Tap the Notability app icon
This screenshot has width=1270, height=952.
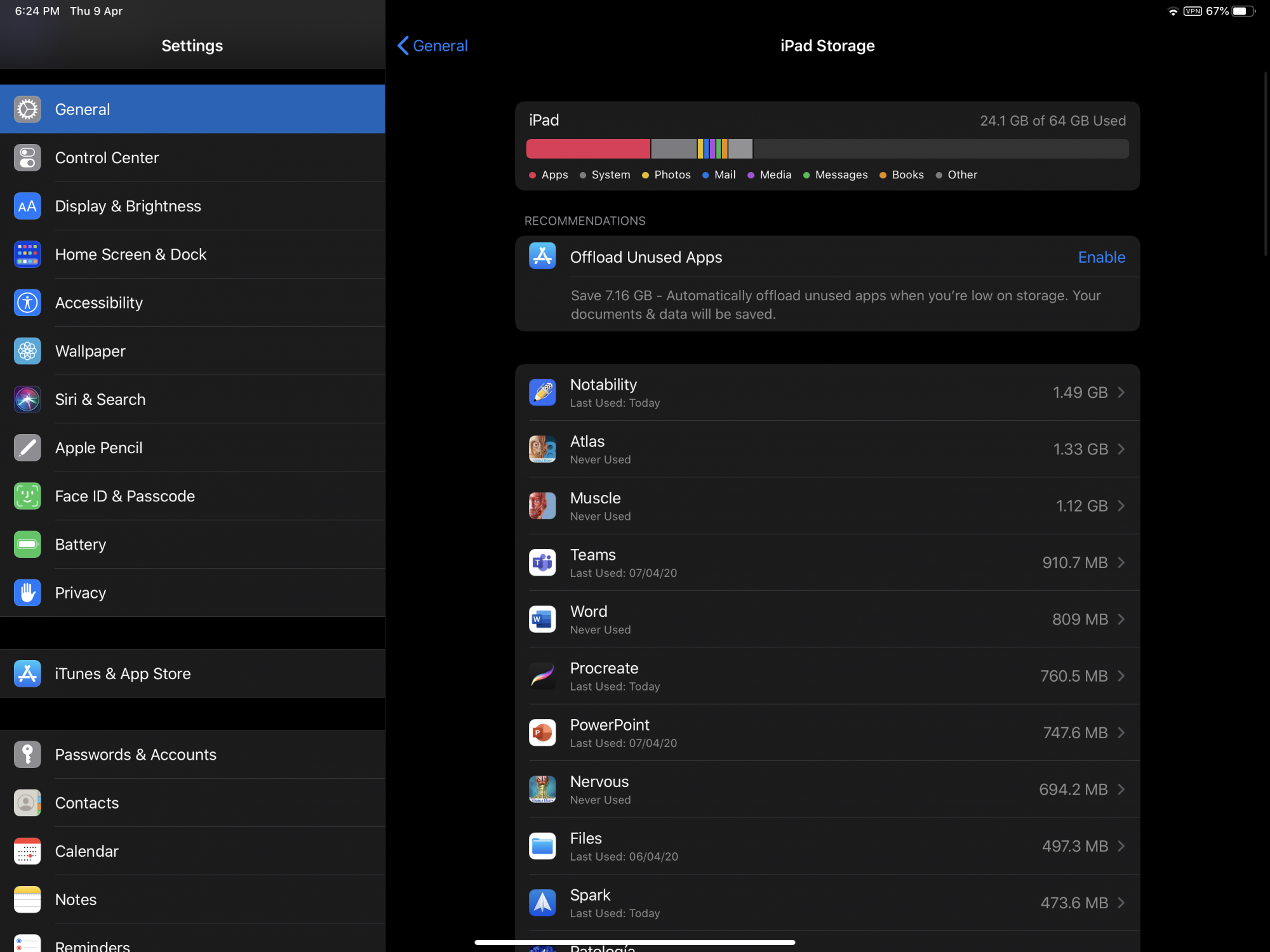[542, 393]
